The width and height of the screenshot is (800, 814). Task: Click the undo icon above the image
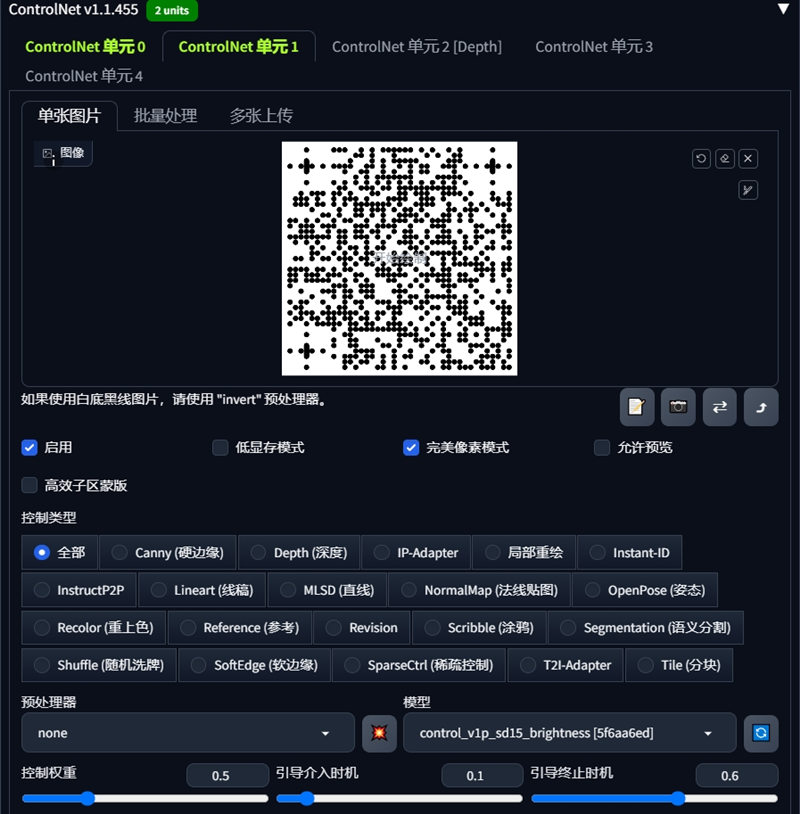pos(701,158)
